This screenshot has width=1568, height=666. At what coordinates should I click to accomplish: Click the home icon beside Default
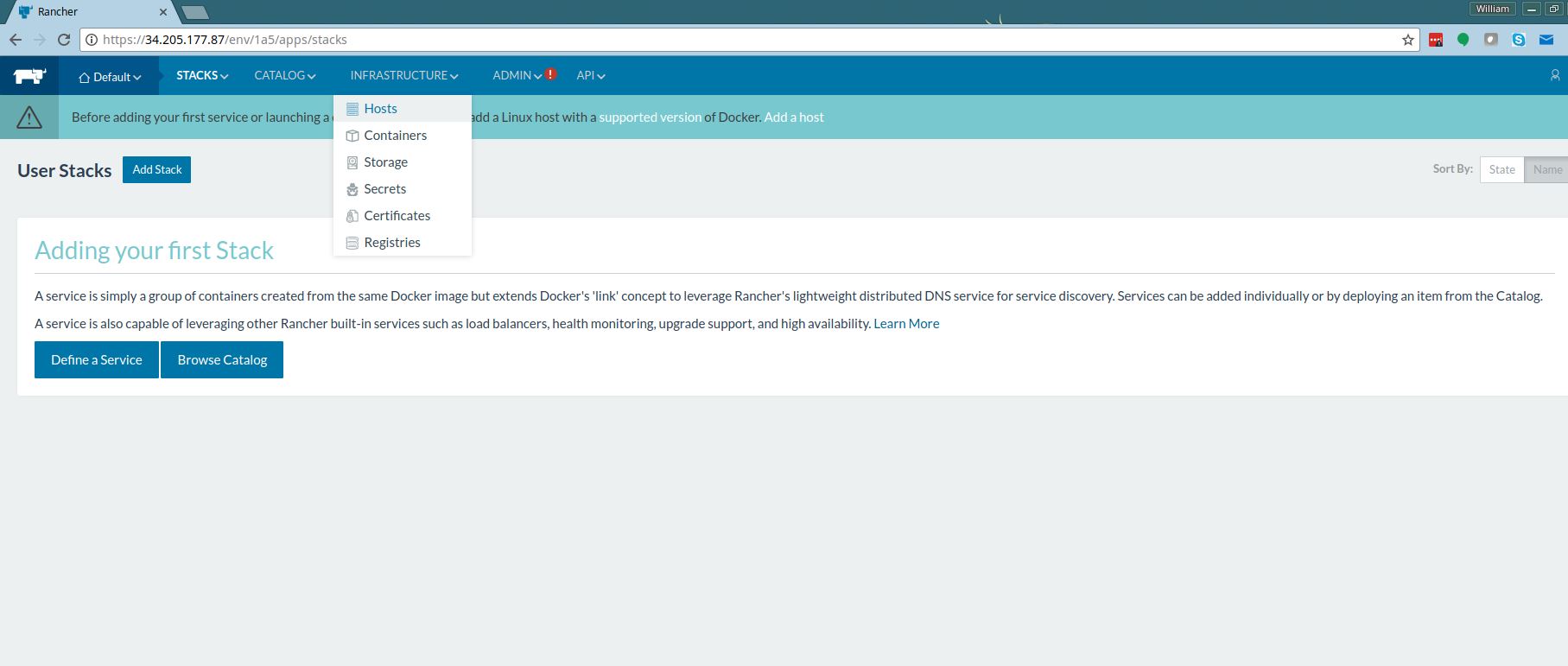[x=84, y=77]
